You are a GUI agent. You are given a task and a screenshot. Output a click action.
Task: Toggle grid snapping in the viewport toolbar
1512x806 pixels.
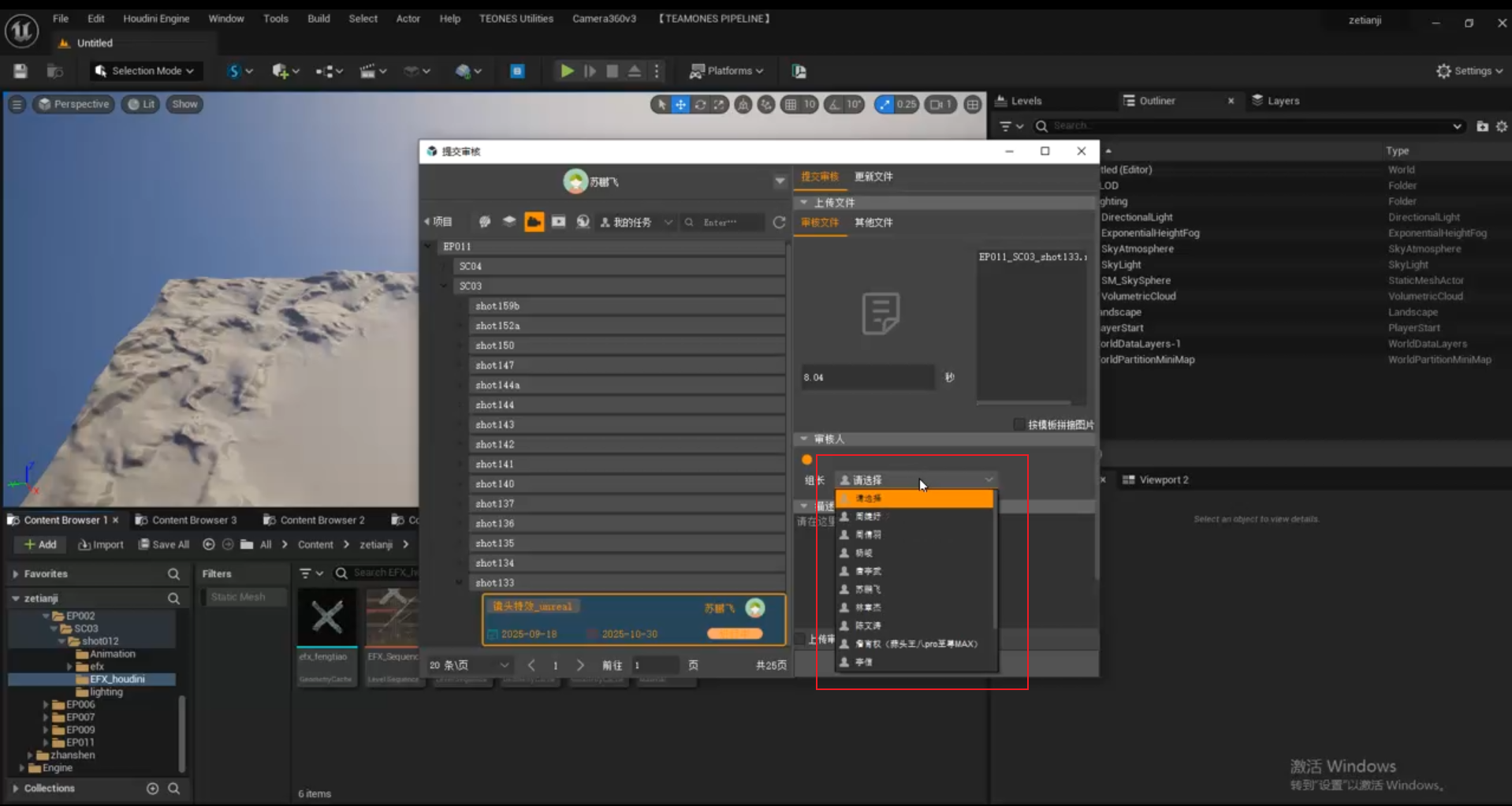click(x=791, y=104)
